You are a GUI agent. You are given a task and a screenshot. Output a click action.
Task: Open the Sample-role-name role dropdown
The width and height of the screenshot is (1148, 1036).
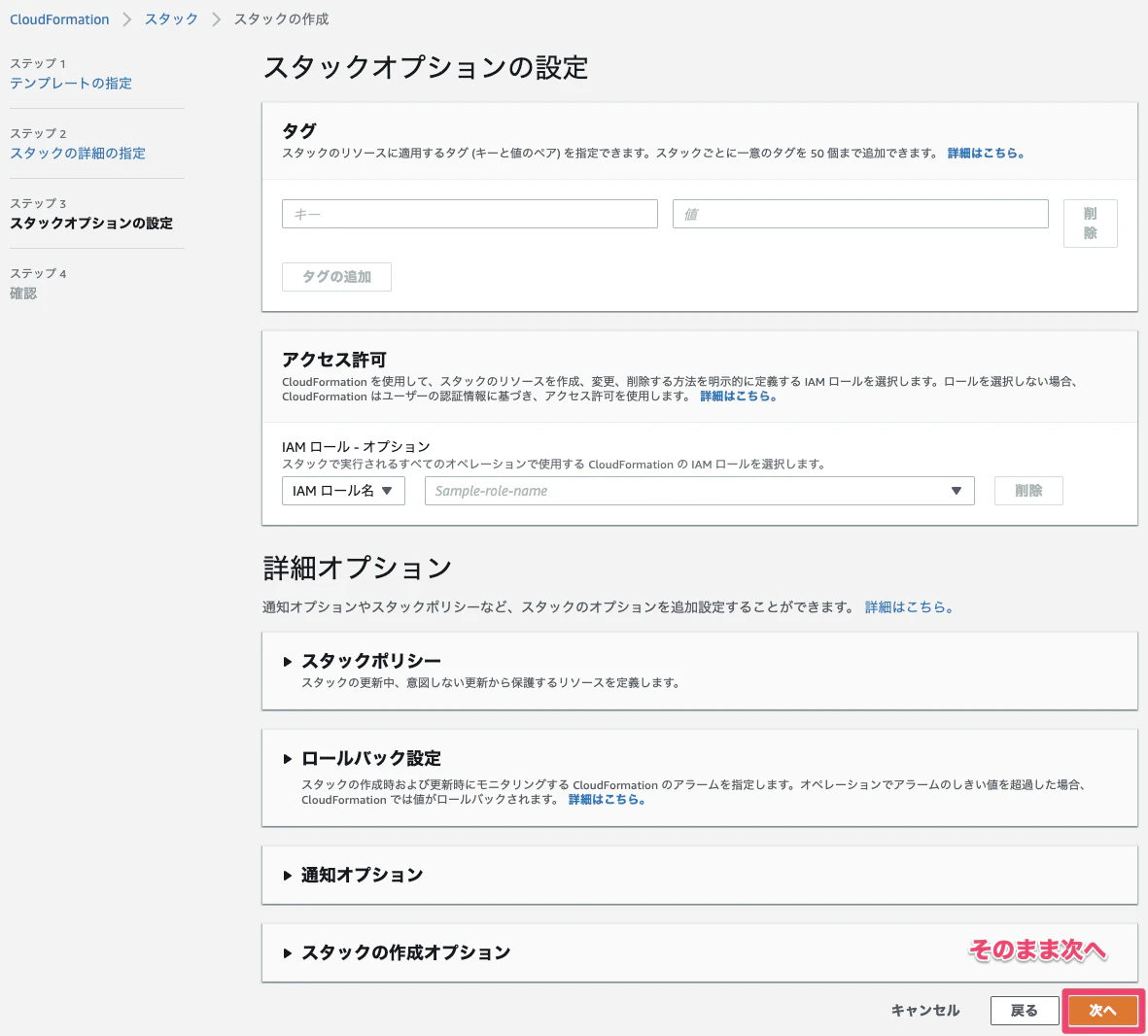(699, 491)
